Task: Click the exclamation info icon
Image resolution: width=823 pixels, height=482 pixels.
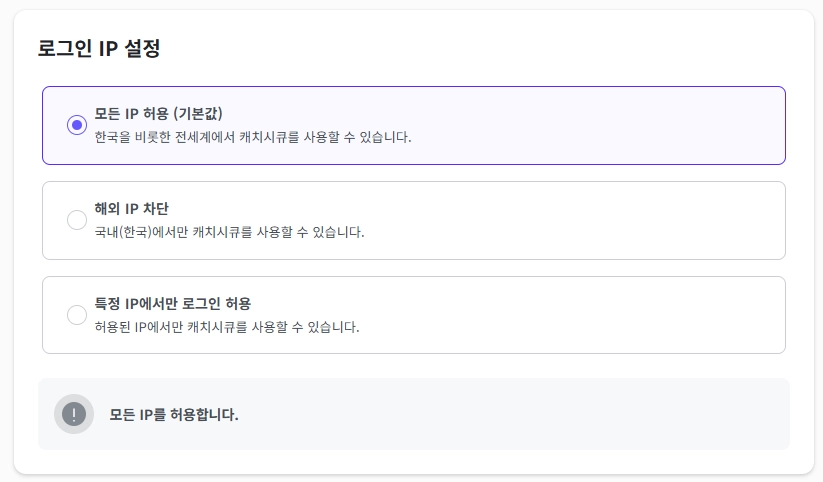Action: 74,414
